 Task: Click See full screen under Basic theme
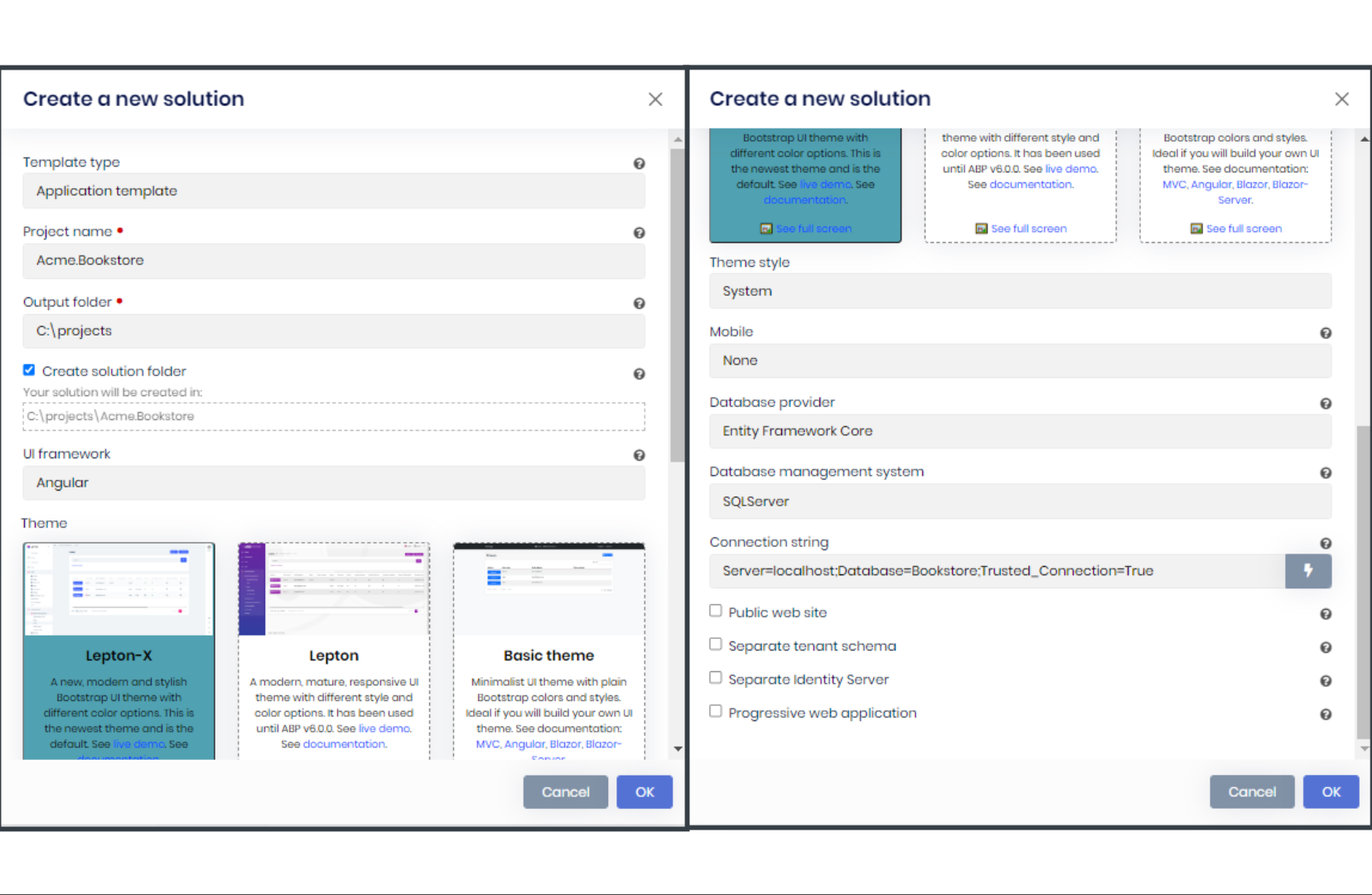(x=1244, y=229)
